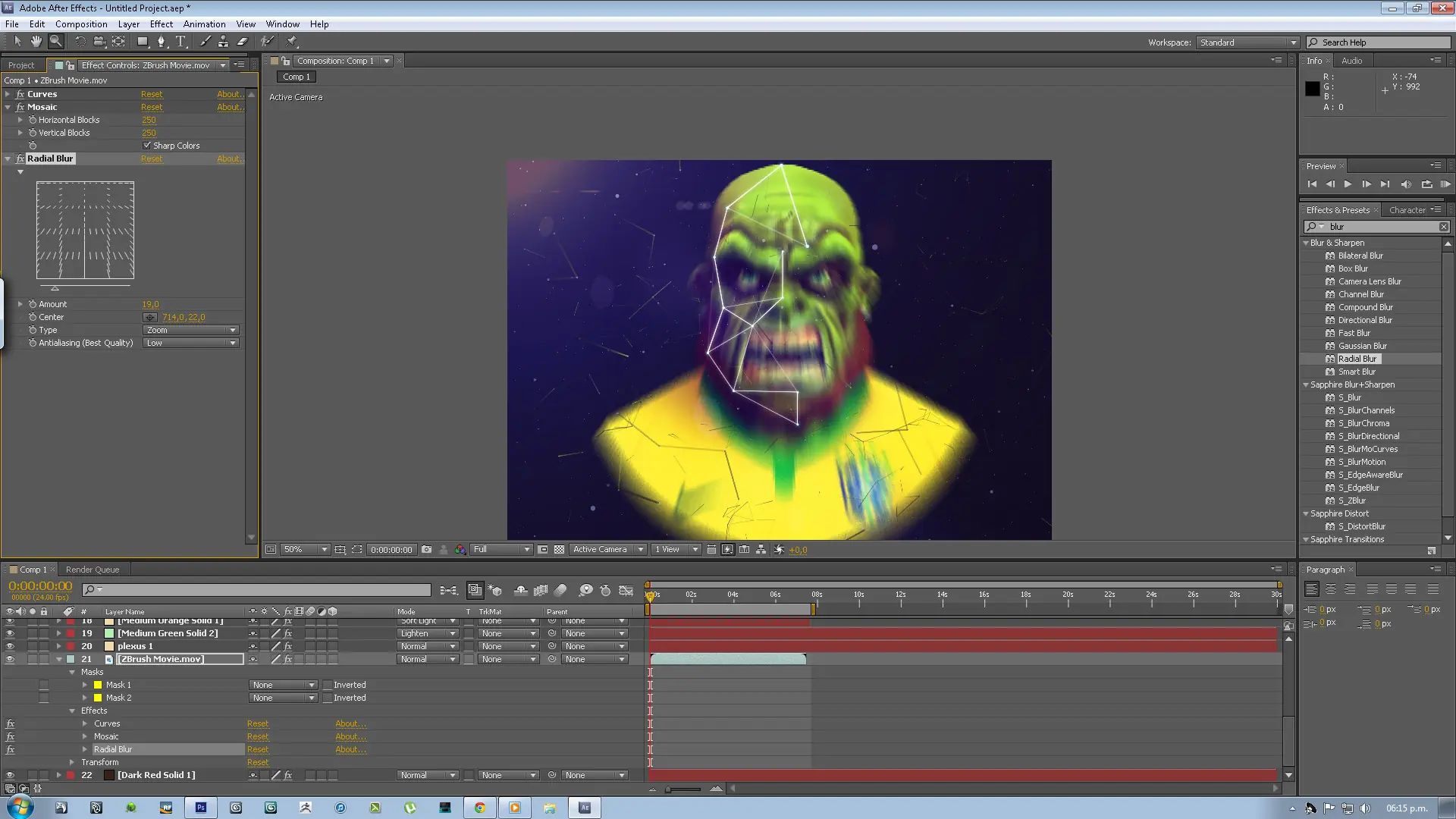
Task: Open the Radial Blur Type dropdown
Action: click(191, 330)
